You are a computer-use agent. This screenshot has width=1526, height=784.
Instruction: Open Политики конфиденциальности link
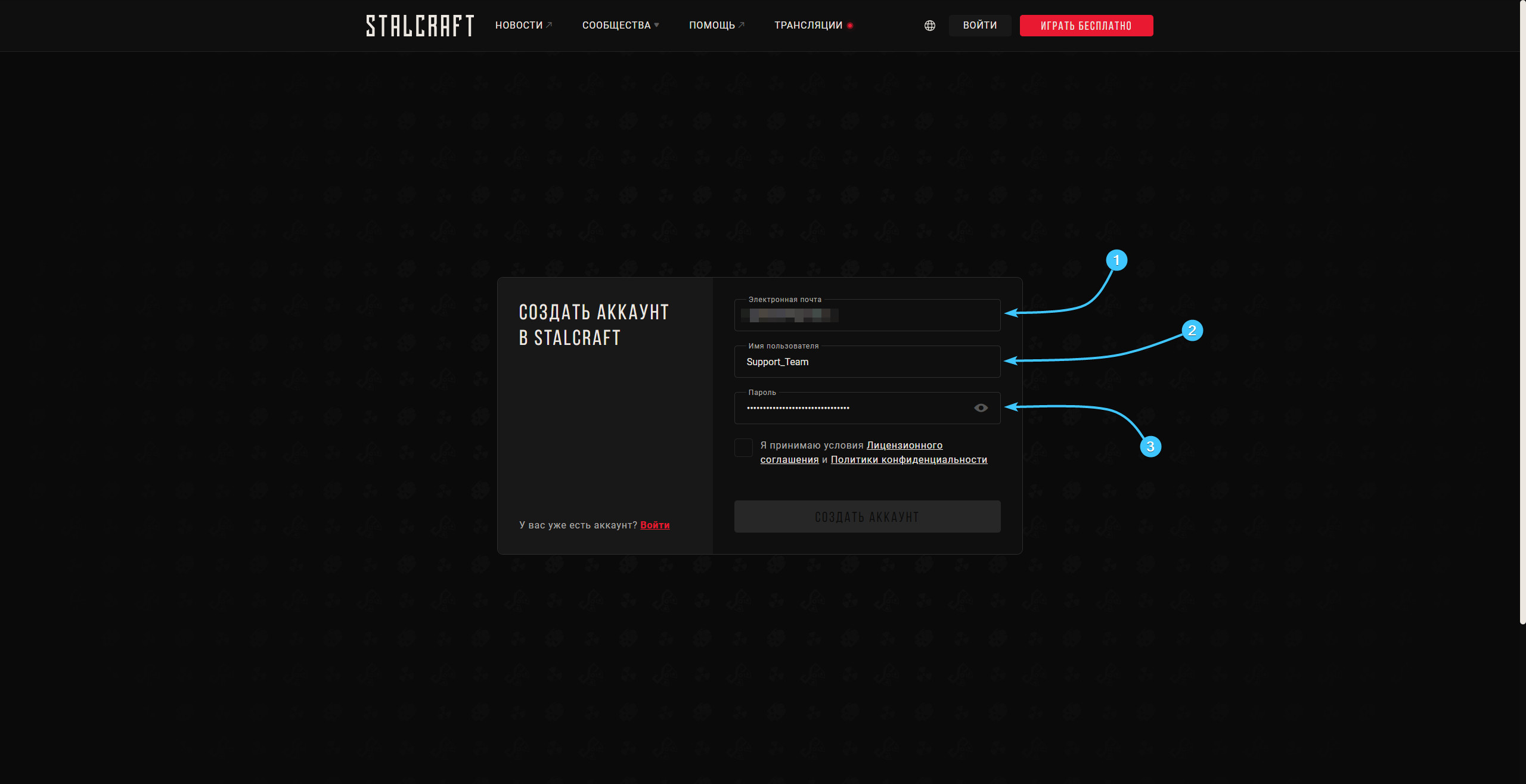click(908, 459)
